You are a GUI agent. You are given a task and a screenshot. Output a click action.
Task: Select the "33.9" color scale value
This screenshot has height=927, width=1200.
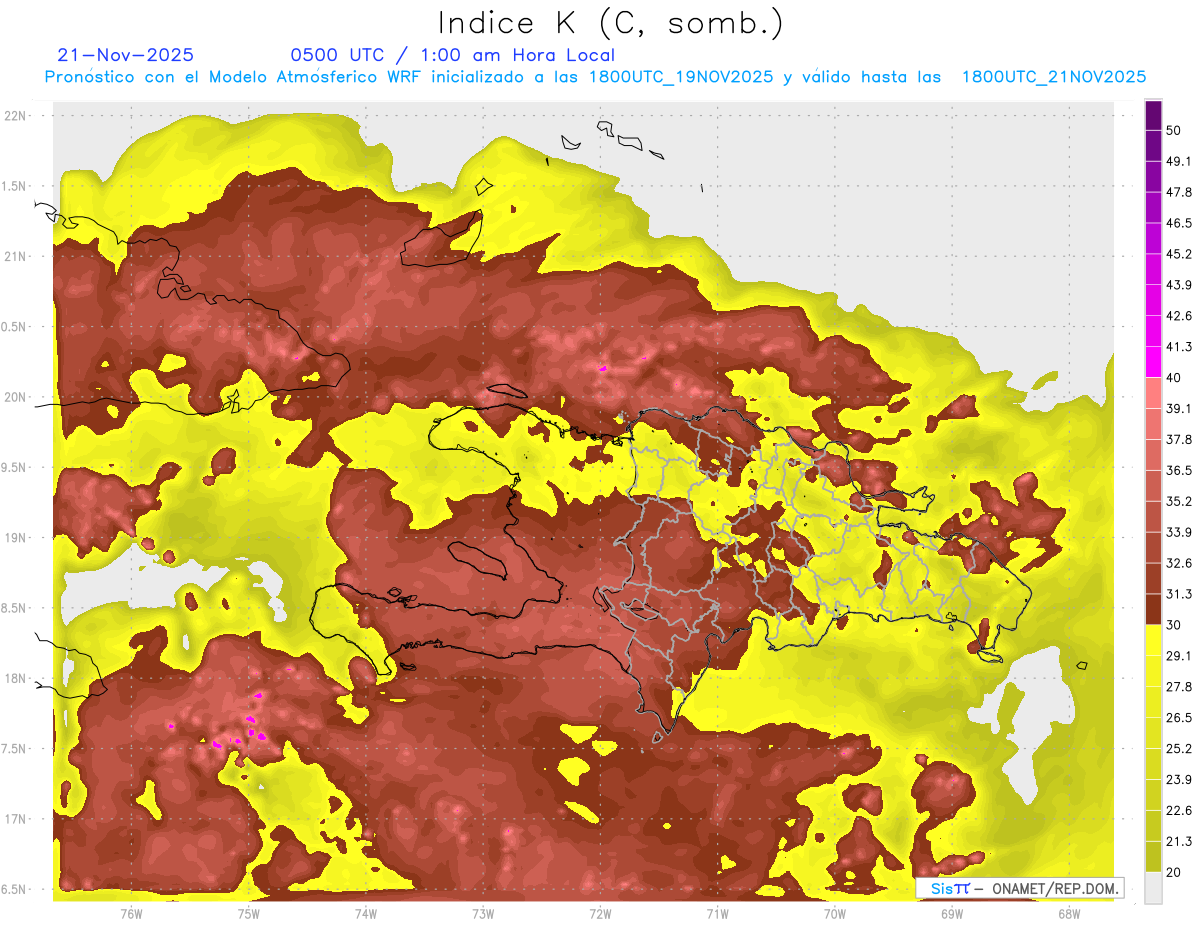point(1179,532)
